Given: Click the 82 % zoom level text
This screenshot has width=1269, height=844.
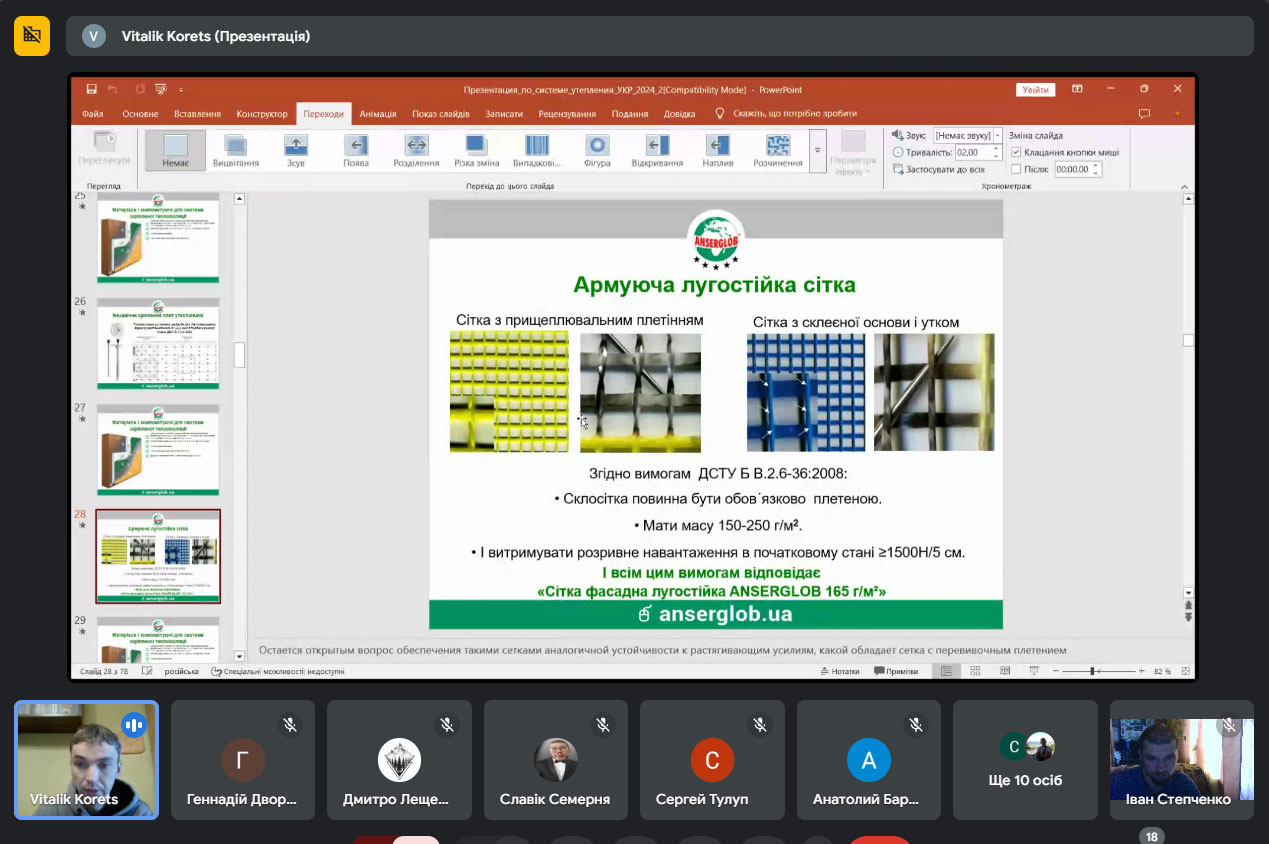Looking at the screenshot, I should 1162,671.
